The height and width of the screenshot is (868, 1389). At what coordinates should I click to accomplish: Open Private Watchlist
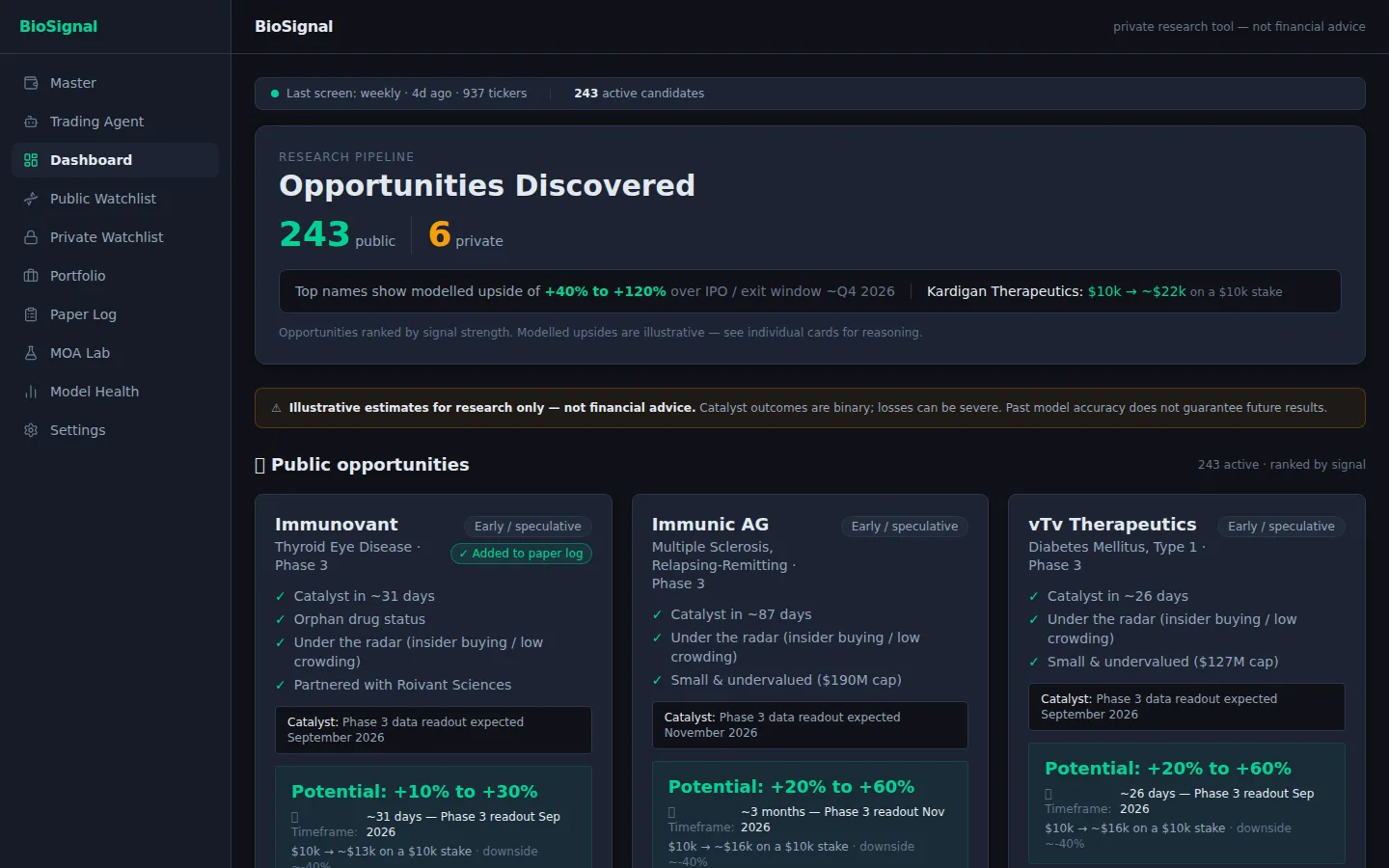point(115,237)
